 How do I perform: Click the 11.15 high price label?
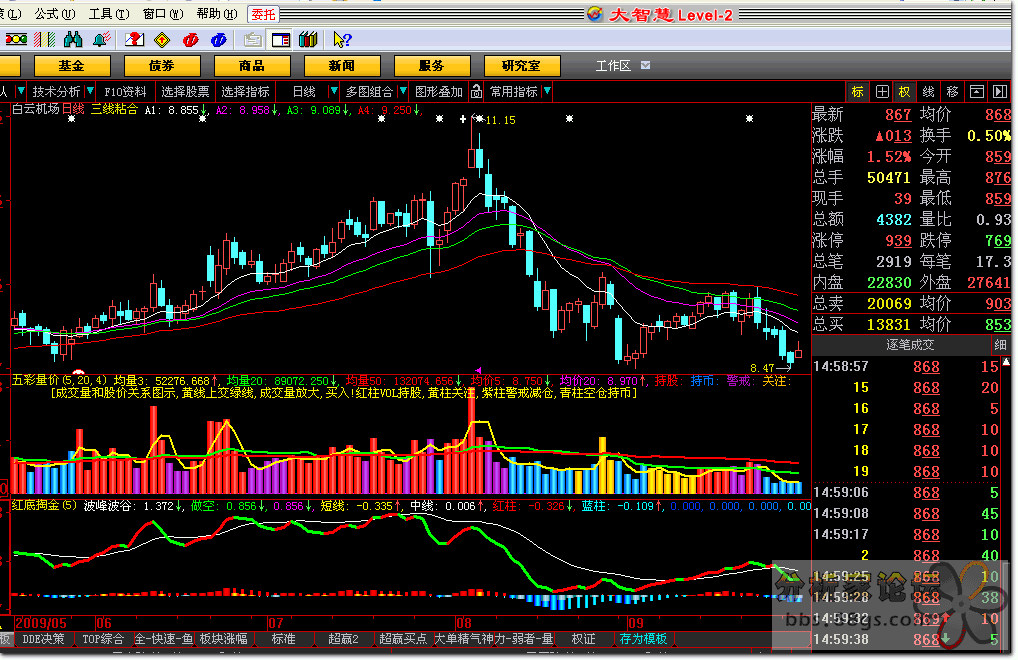(501, 120)
